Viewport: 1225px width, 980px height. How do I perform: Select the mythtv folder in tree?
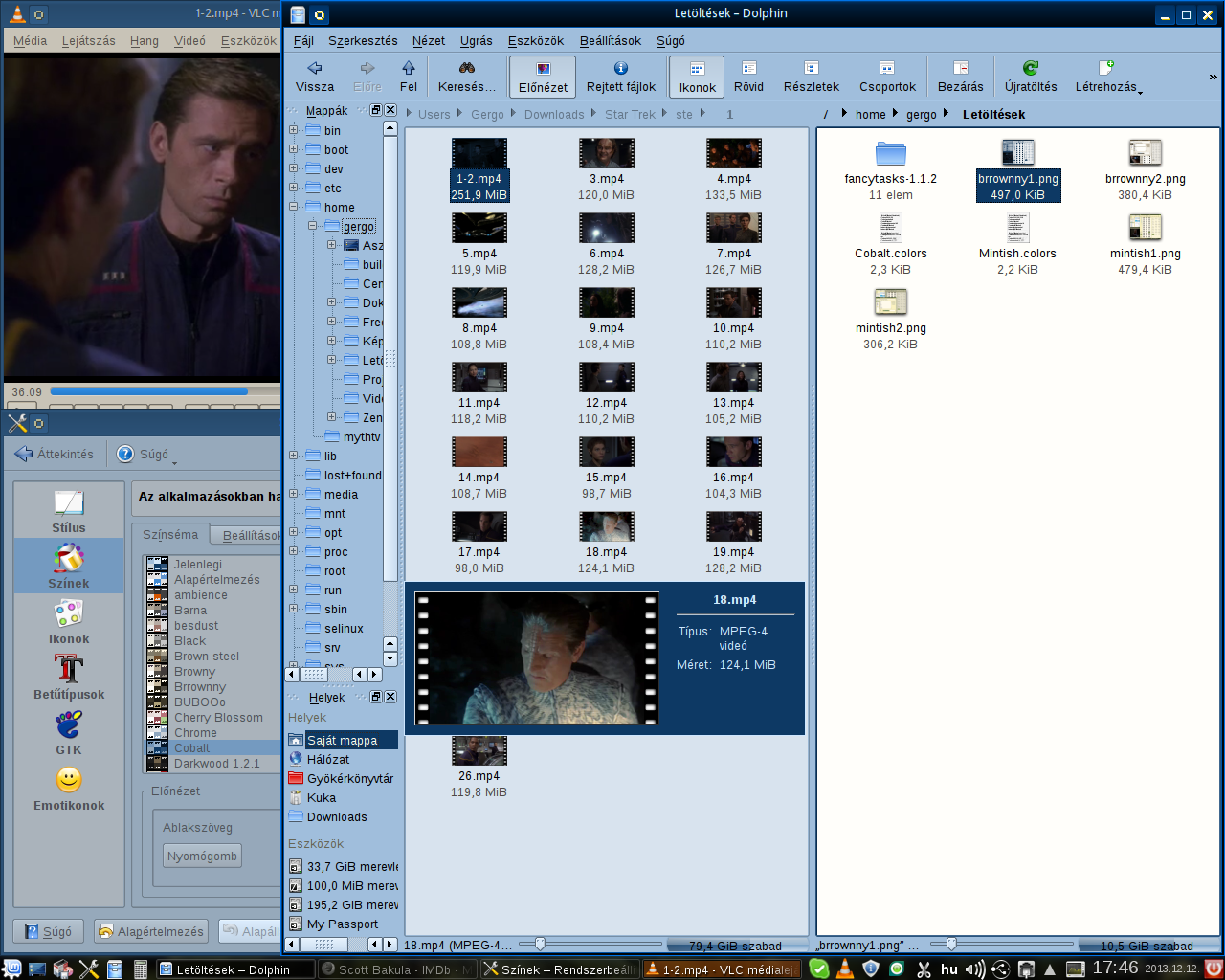pyautogui.click(x=352, y=437)
